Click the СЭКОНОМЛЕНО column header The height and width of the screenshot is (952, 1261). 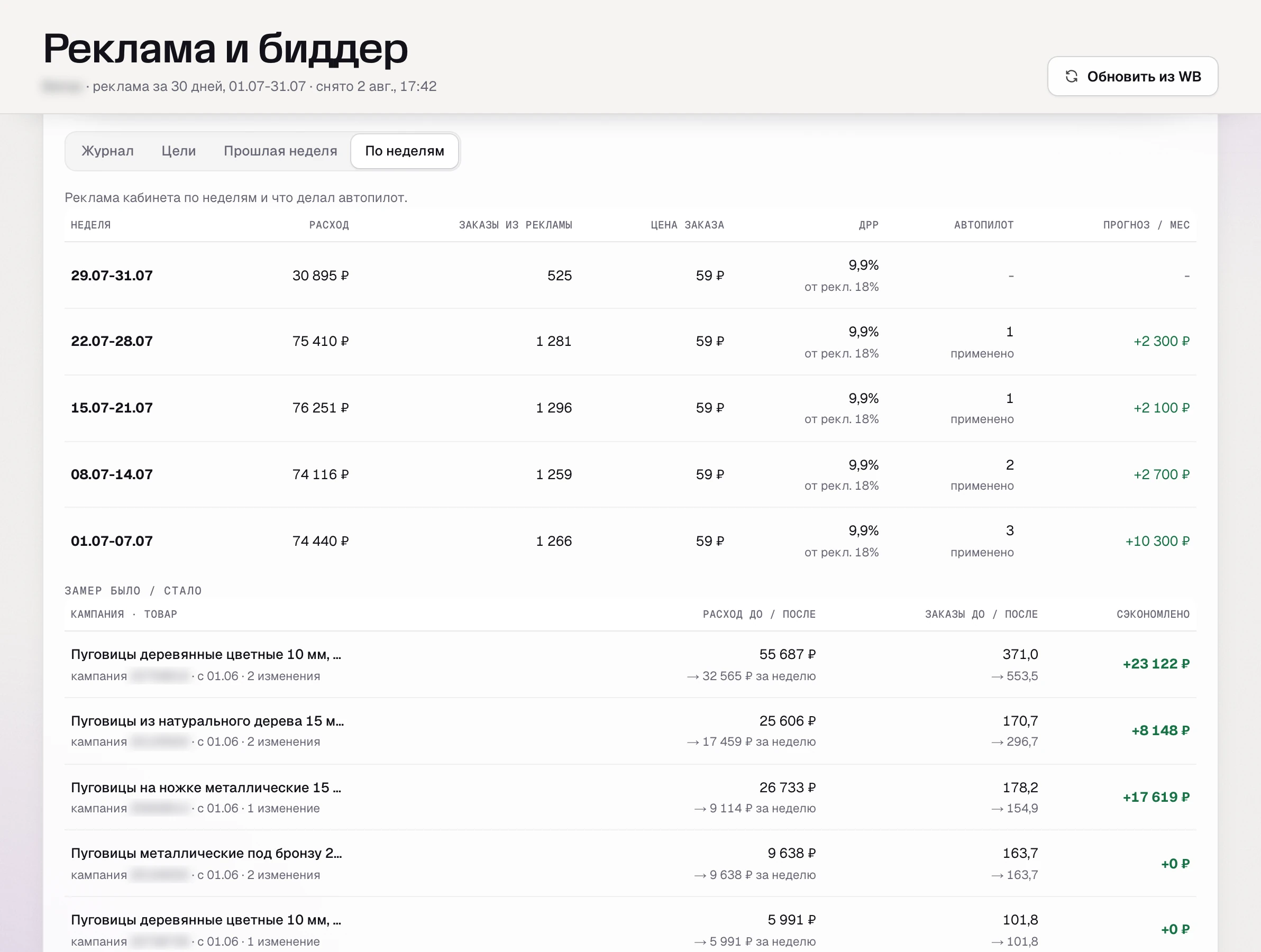(x=1153, y=615)
